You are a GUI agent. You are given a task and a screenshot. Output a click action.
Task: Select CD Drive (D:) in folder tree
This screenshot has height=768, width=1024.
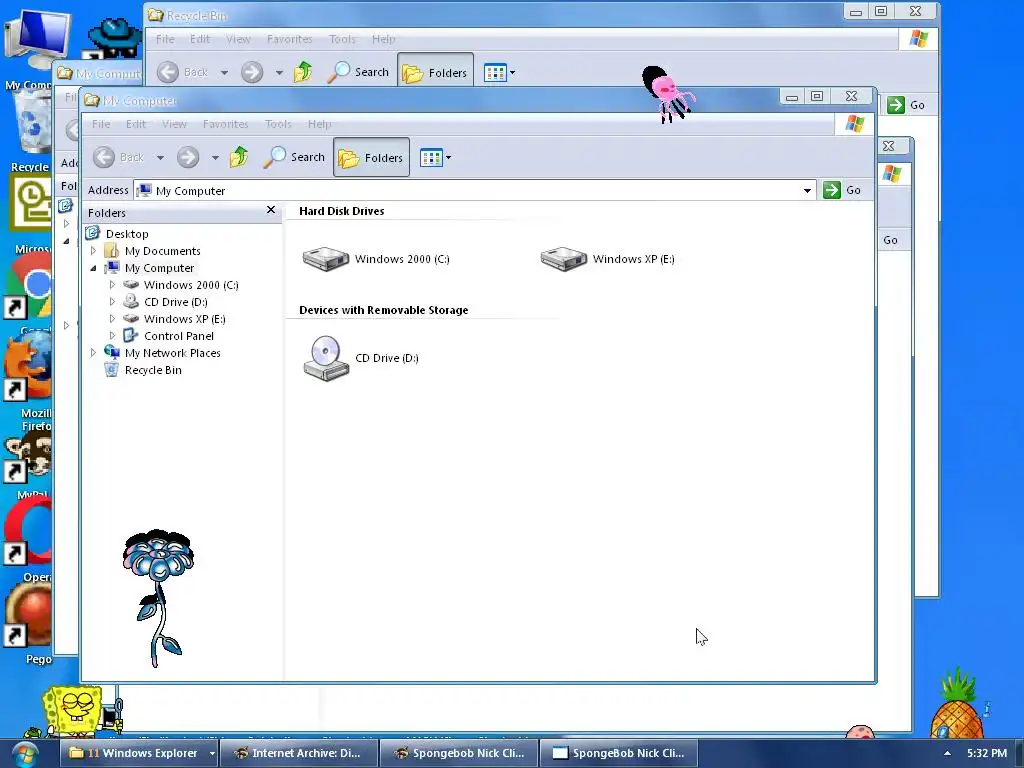pyautogui.click(x=176, y=302)
